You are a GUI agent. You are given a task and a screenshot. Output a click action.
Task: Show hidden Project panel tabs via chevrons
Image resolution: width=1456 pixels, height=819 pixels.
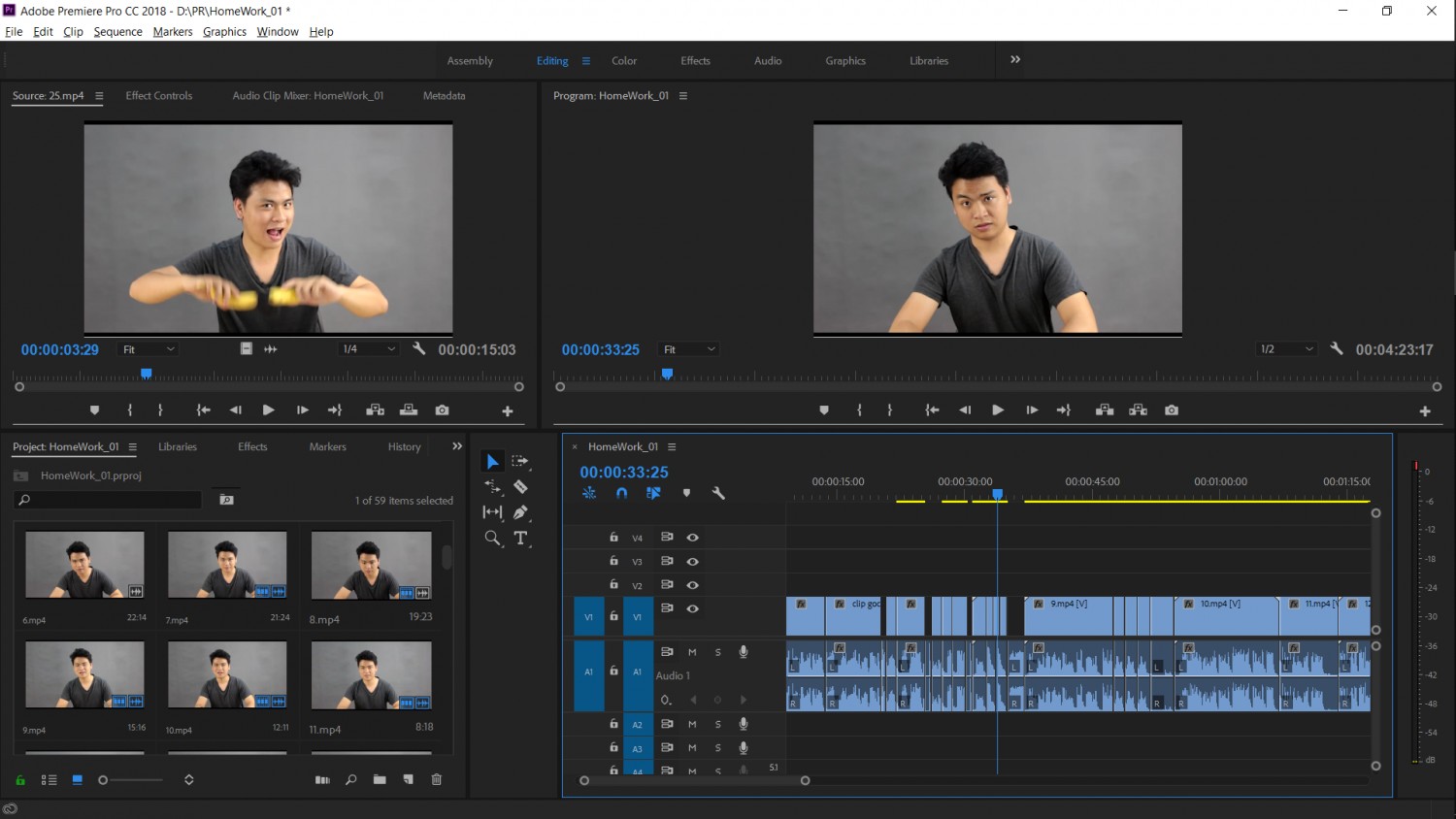click(457, 446)
